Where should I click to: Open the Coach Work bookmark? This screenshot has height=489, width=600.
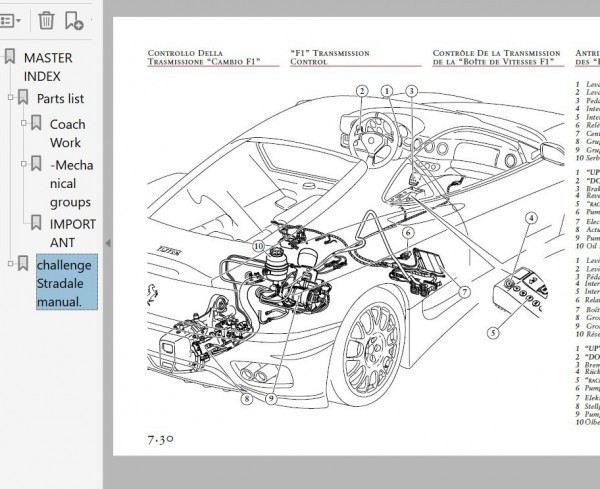point(67,133)
